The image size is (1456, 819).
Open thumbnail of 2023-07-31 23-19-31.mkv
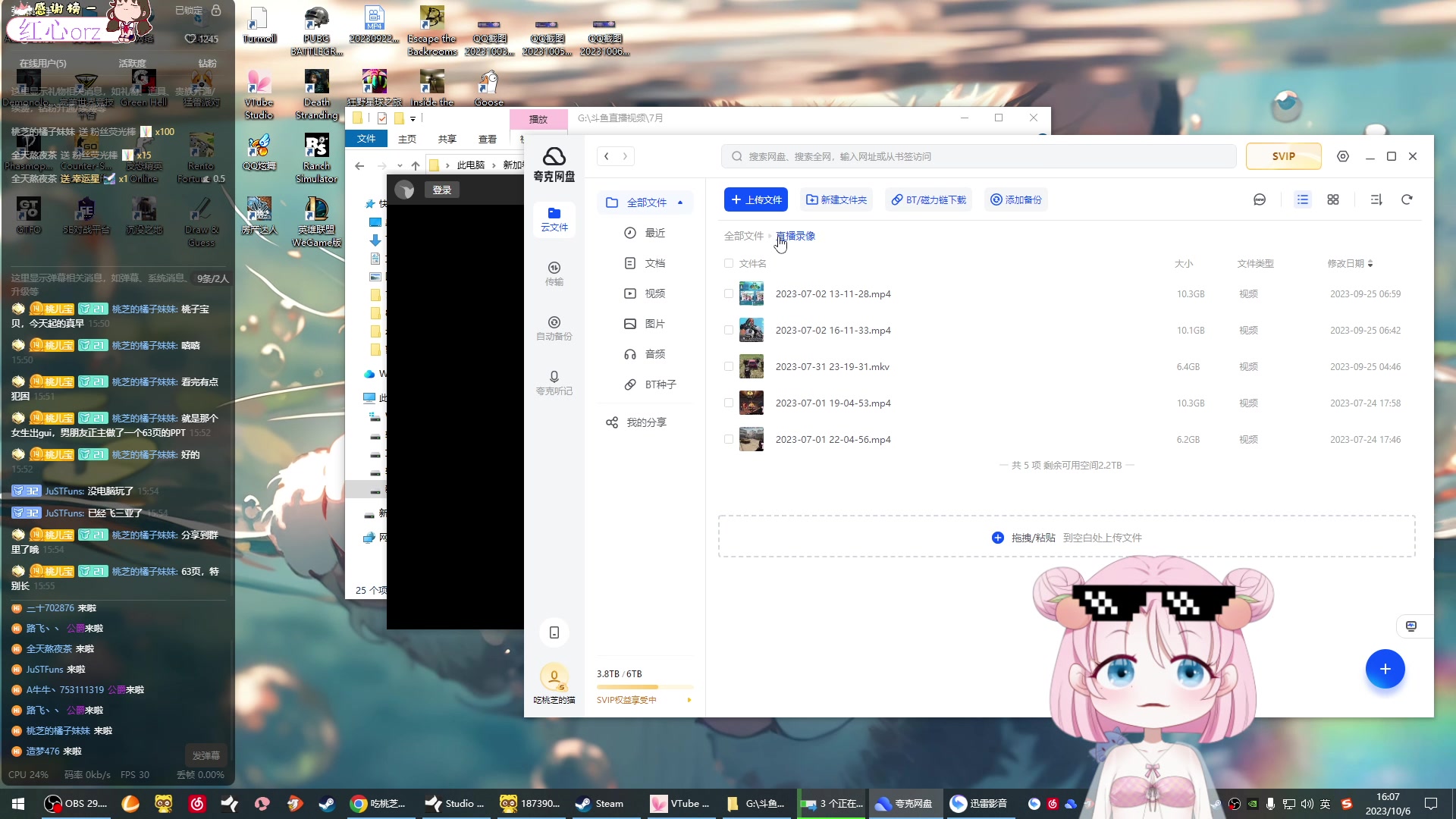752,366
